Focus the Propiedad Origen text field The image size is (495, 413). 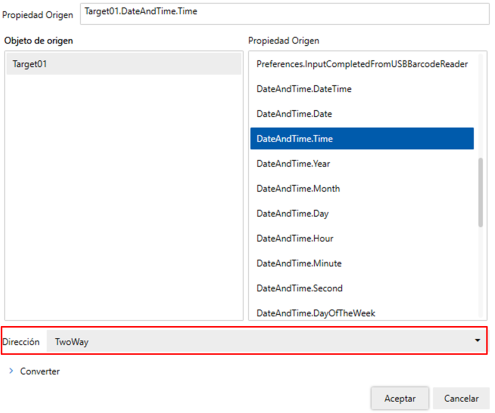(285, 14)
